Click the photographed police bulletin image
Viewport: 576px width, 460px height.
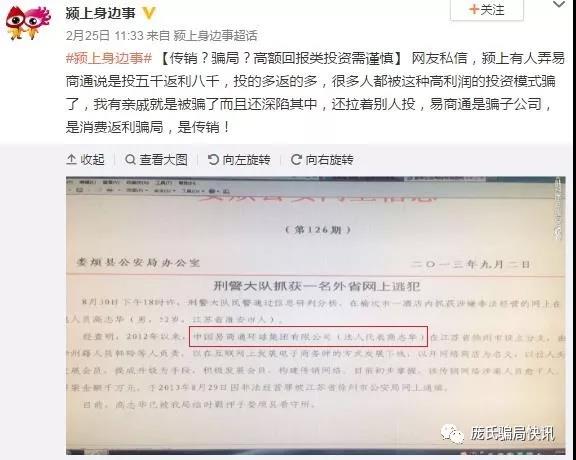pos(316,316)
